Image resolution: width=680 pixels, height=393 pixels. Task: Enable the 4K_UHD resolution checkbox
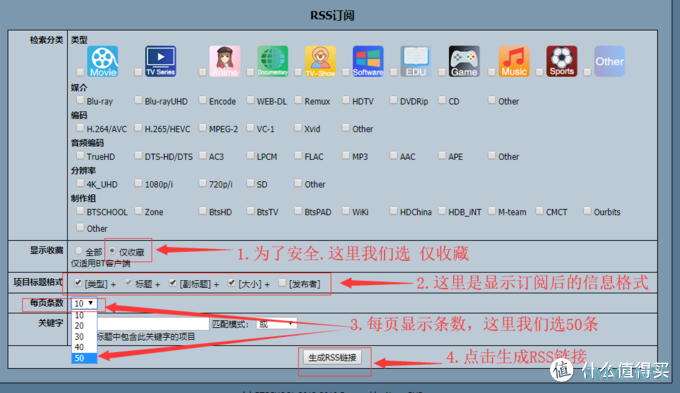point(80,183)
